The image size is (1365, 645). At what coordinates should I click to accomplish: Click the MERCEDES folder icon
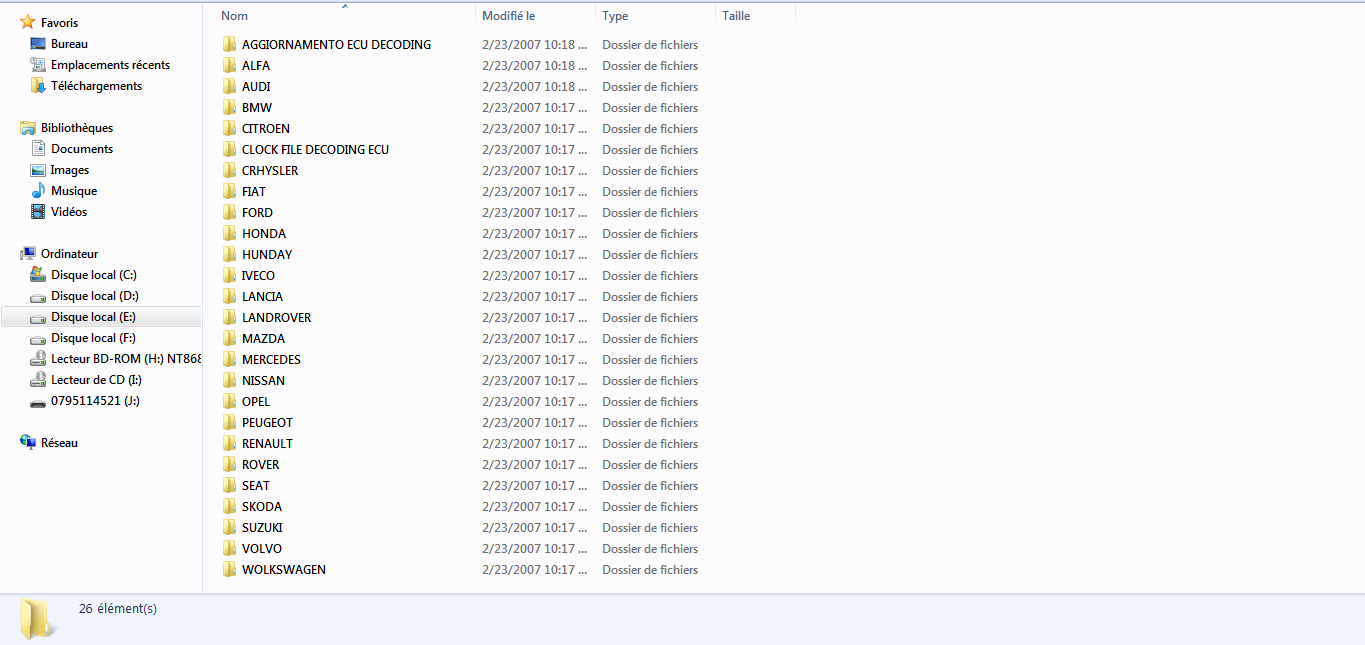pos(229,359)
